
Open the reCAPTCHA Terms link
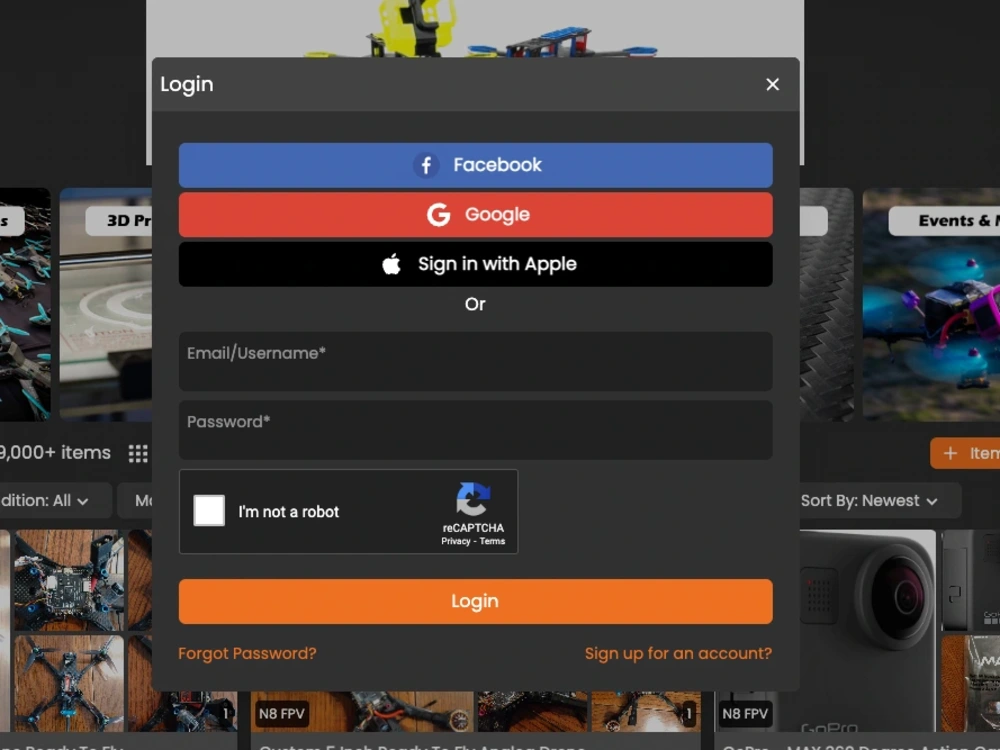click(492, 541)
